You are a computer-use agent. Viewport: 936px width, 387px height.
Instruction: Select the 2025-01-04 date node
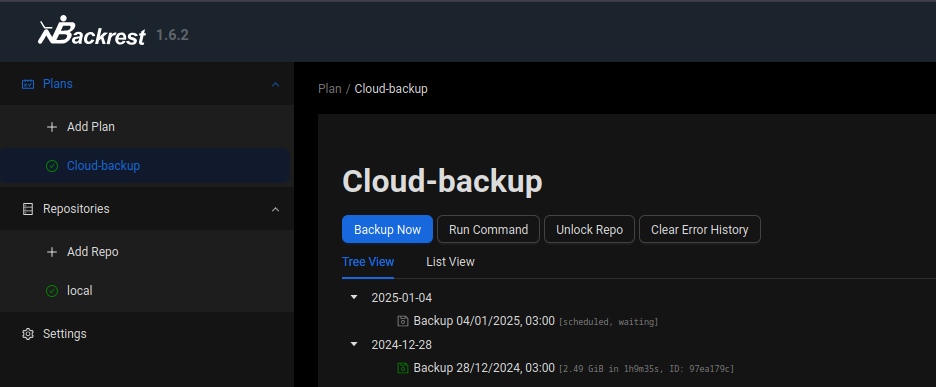(x=401, y=297)
